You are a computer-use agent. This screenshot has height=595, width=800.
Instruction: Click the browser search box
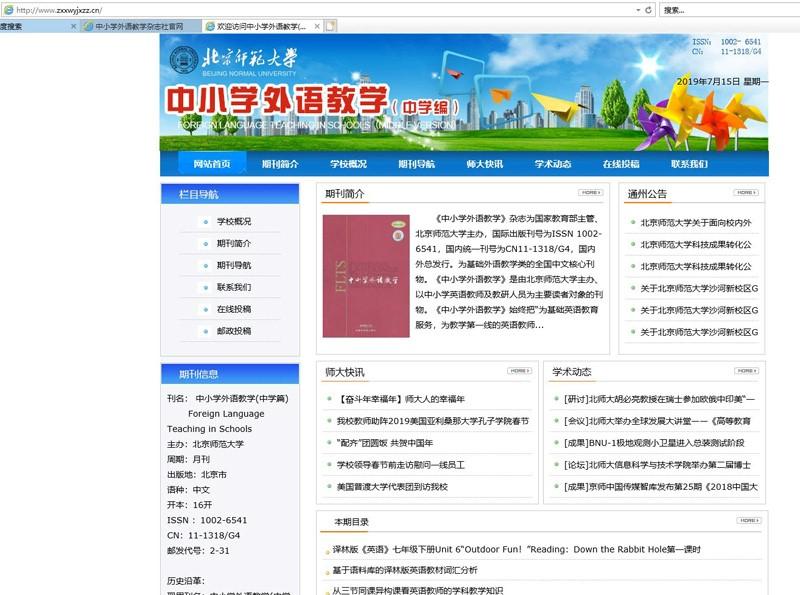[730, 10]
